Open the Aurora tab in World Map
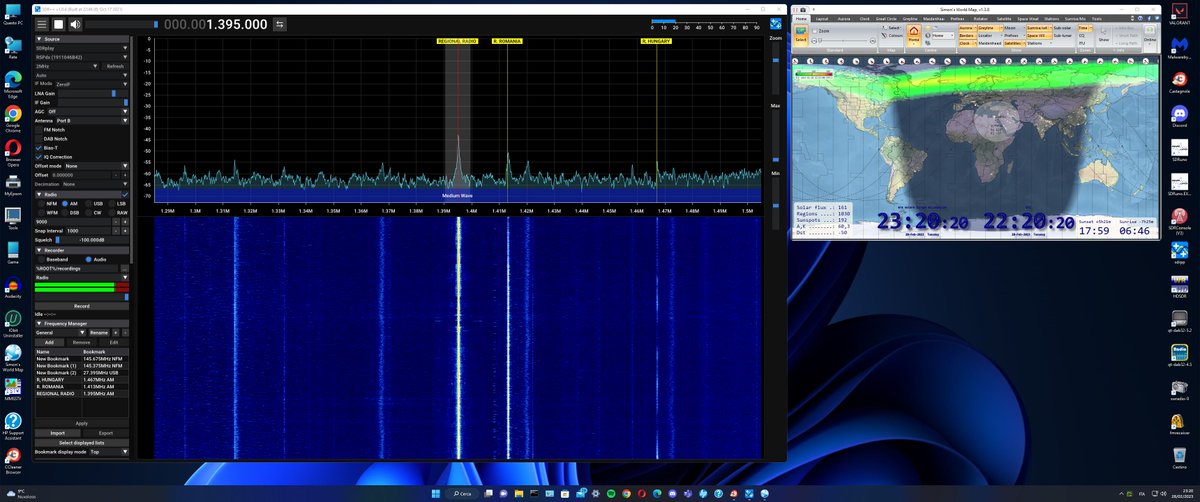Image resolution: width=1200 pixels, height=502 pixels. coord(843,19)
